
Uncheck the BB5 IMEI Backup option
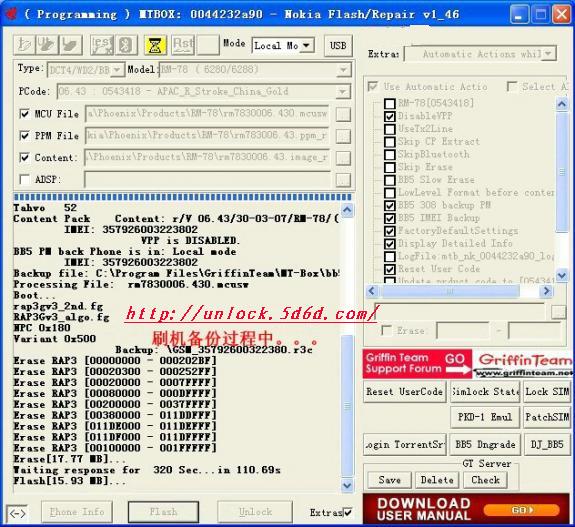389,219
